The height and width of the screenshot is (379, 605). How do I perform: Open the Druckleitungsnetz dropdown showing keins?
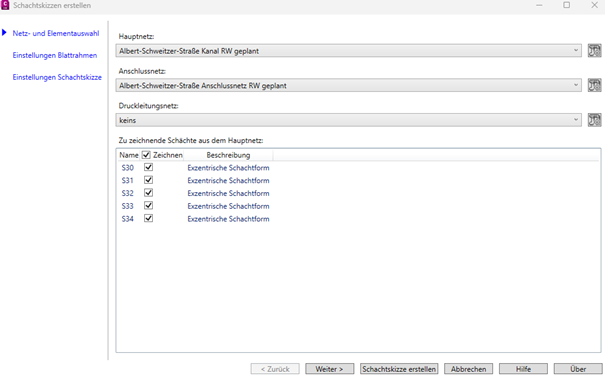click(348, 120)
